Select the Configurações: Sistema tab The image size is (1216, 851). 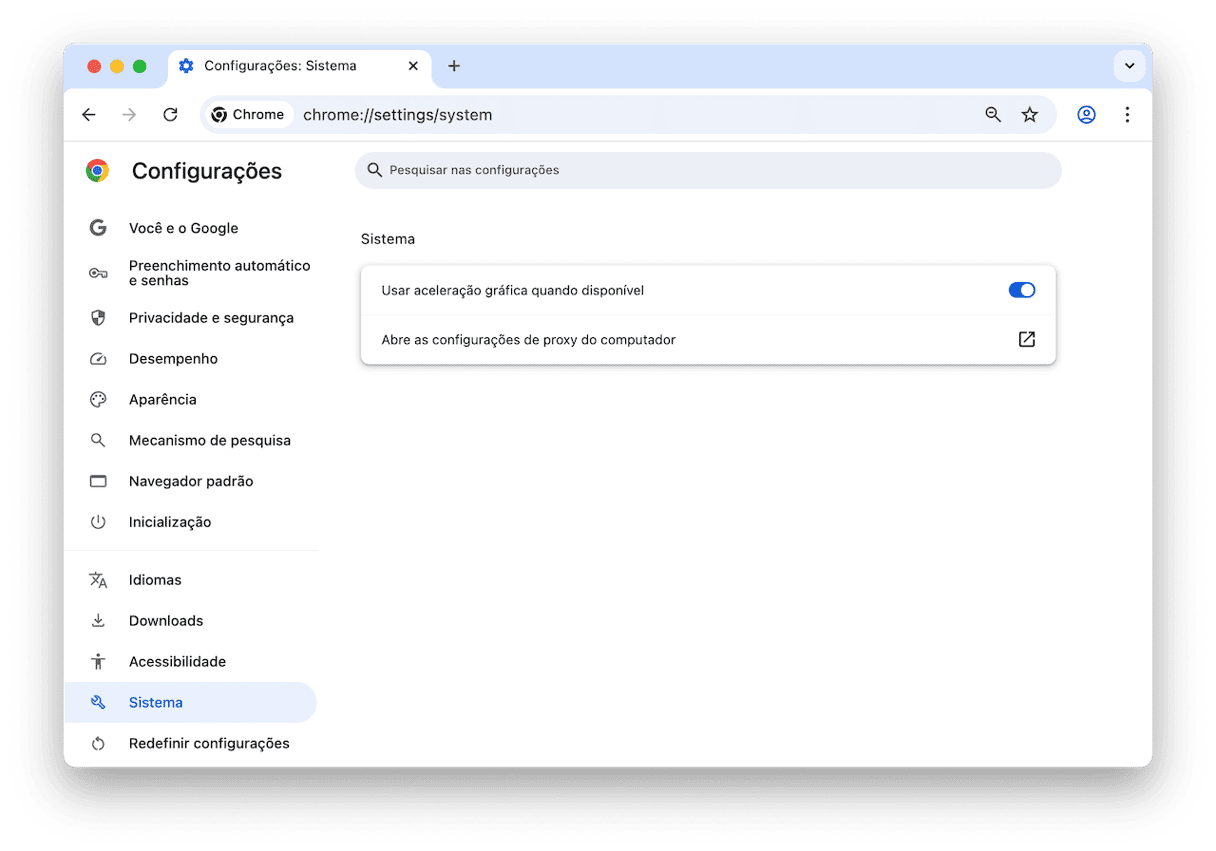[300, 66]
